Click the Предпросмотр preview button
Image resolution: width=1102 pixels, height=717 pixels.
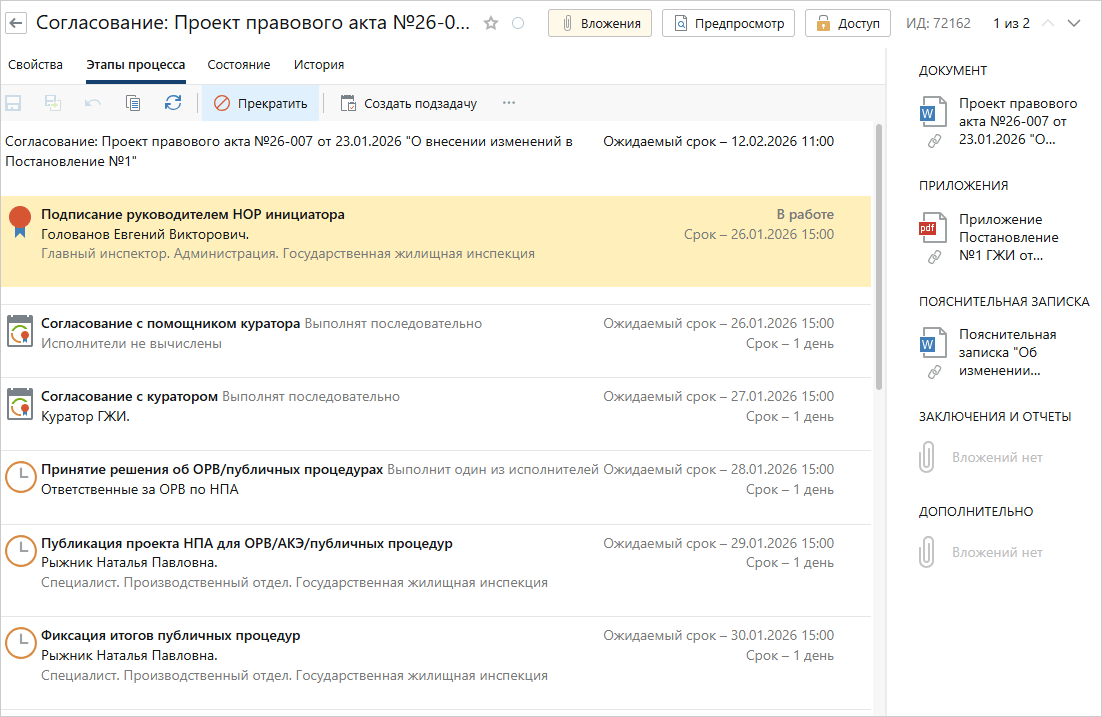[728, 23]
